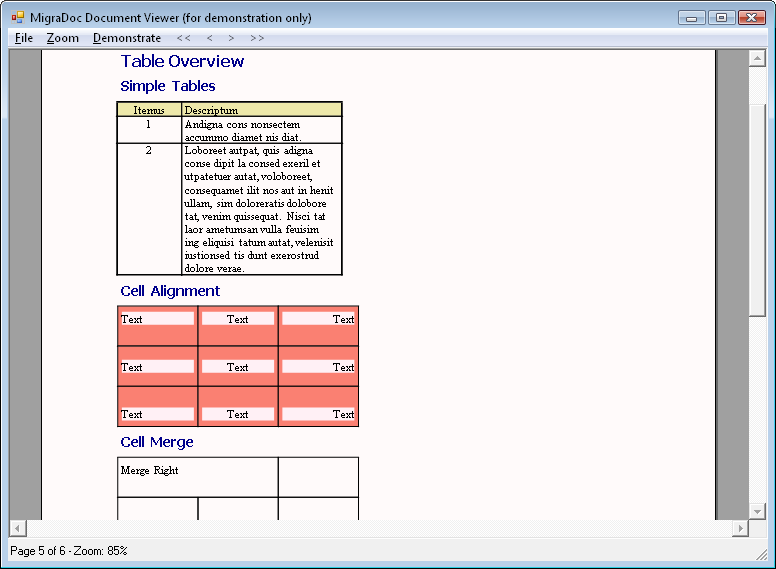Jump to last page with >> button
Viewport: 776px width, 569px height.
click(257, 38)
